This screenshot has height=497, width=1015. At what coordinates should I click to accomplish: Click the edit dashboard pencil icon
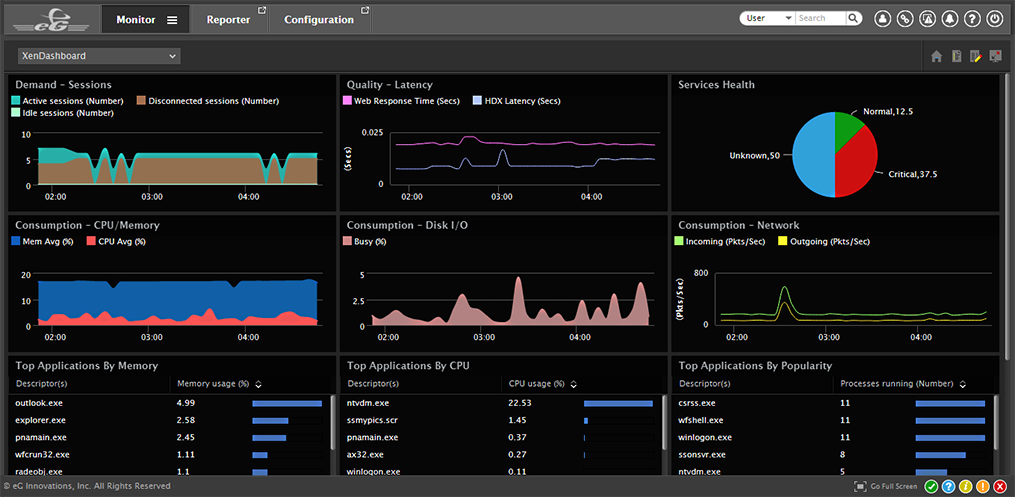coord(976,56)
